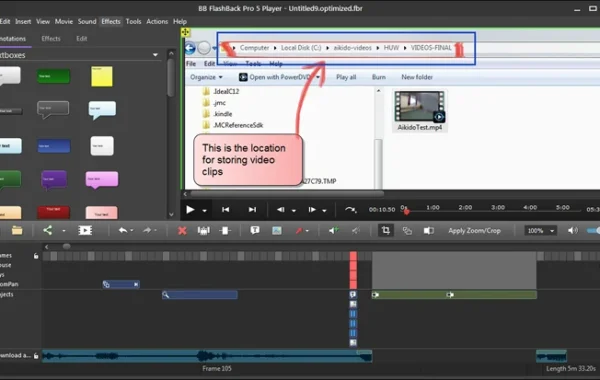Select the purple speech bubble textbox style

[54, 180]
